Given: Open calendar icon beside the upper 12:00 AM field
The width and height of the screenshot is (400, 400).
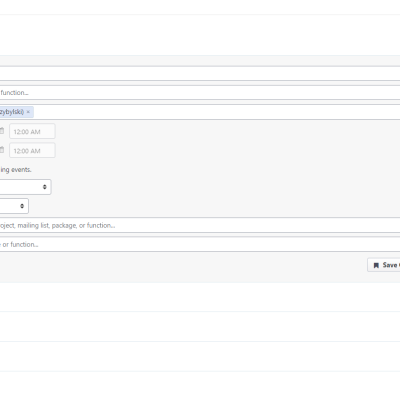Looking at the screenshot, I should pyautogui.click(x=2, y=131).
